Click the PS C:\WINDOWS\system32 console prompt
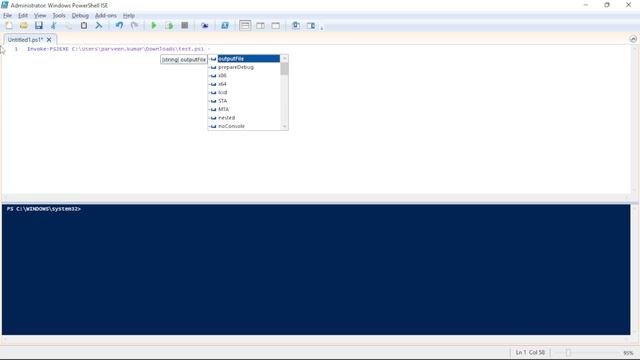This screenshot has width=640, height=360. [x=44, y=209]
